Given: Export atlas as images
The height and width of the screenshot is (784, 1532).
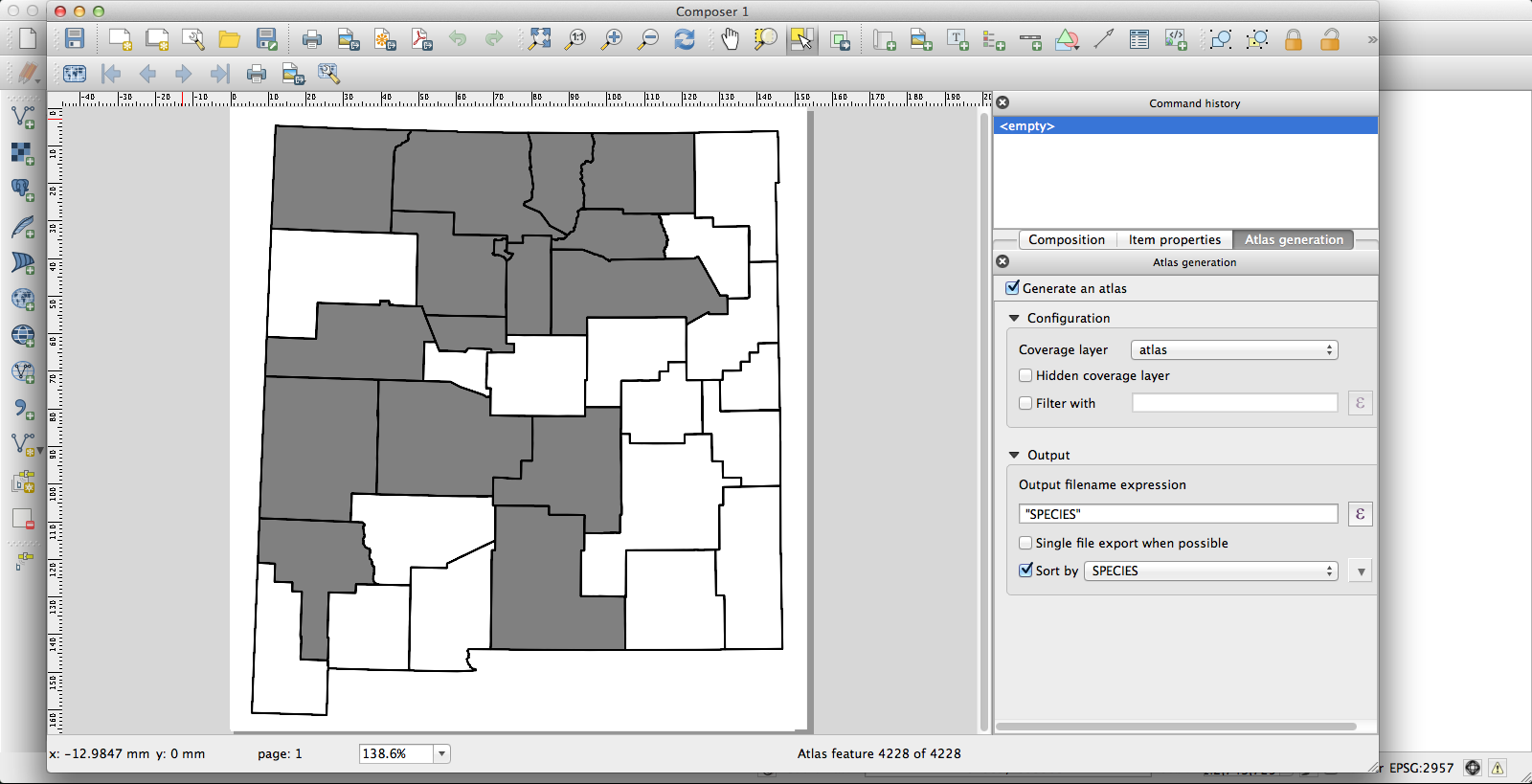Looking at the screenshot, I should click(293, 74).
